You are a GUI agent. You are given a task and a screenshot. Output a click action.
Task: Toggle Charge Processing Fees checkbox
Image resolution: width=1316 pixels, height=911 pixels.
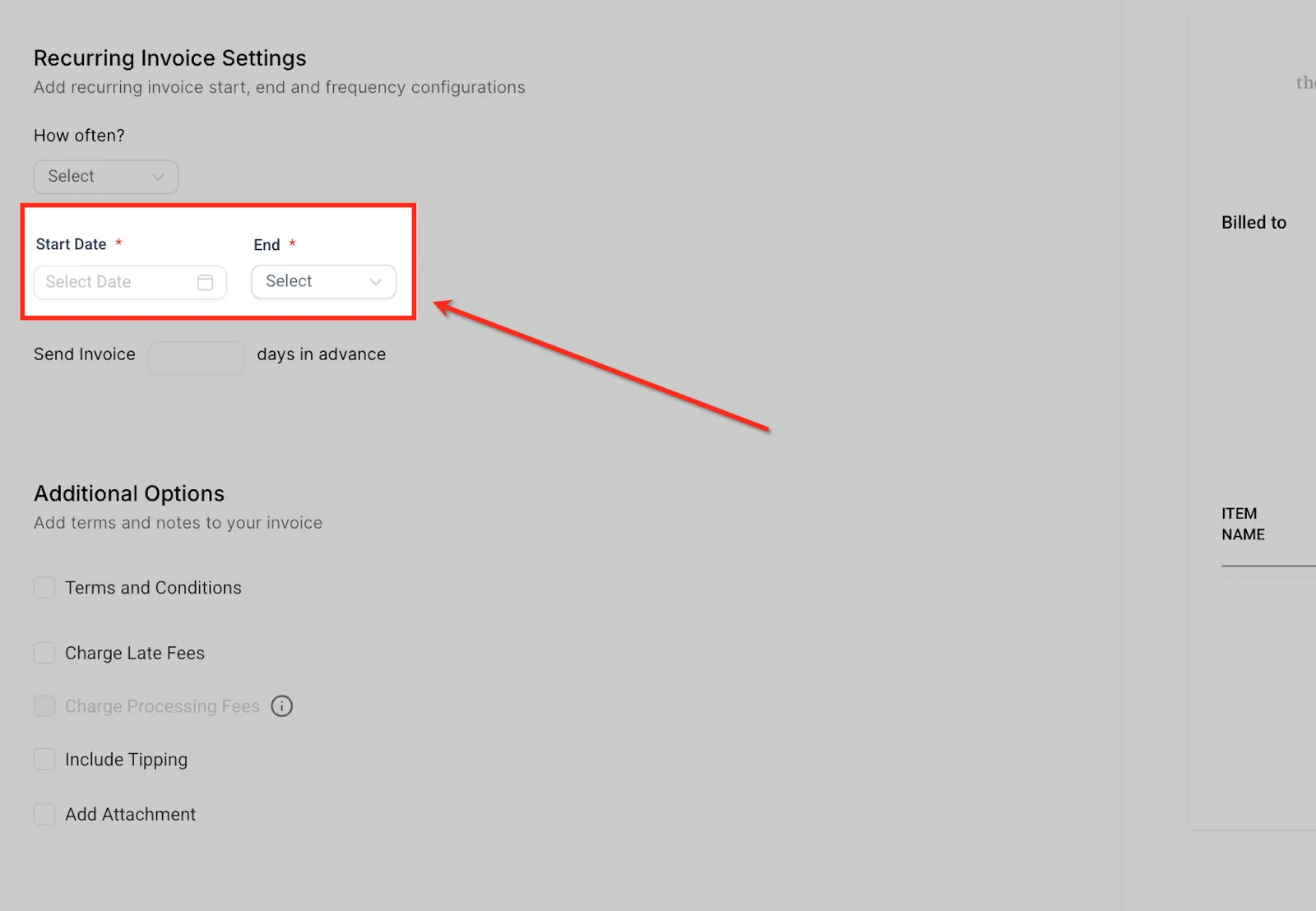point(44,706)
